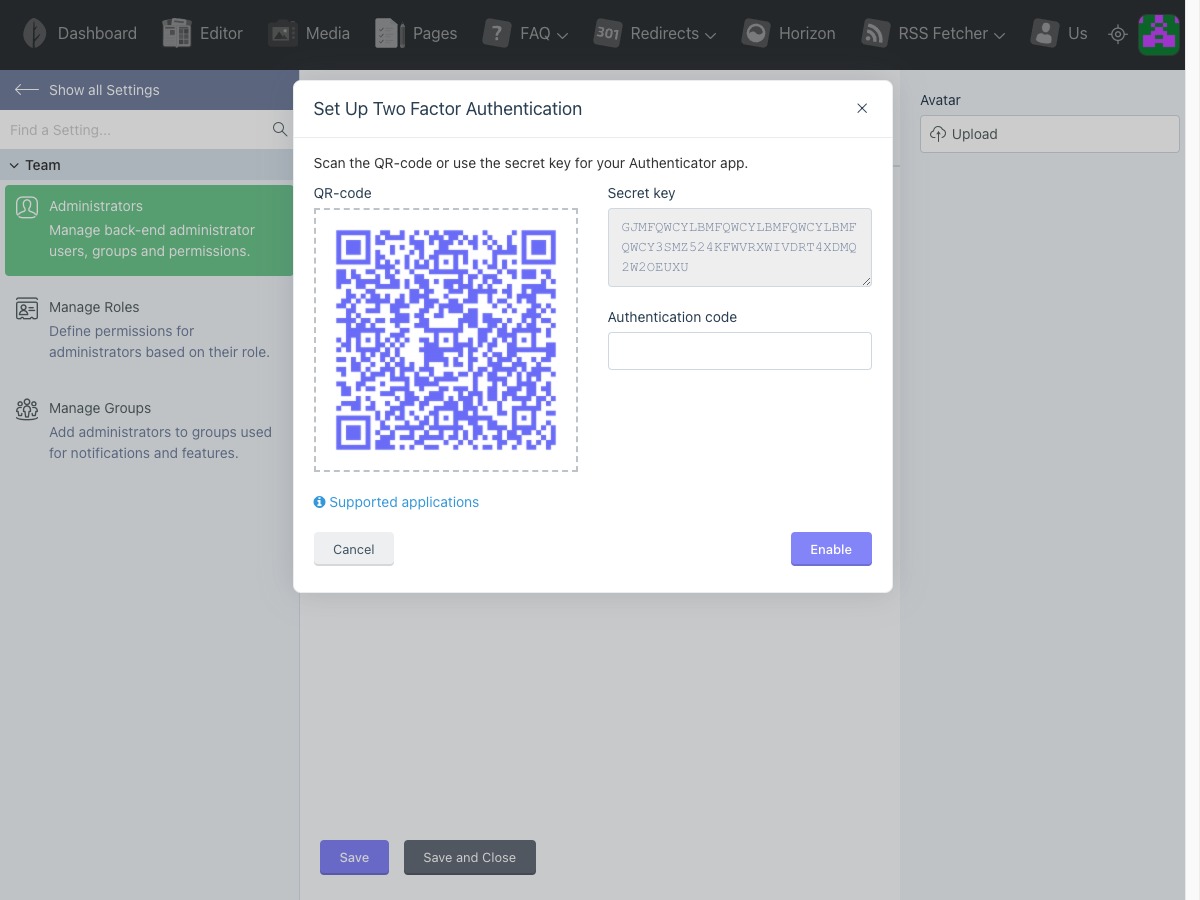1200x900 pixels.
Task: Open the Media camera icon
Action: pyautogui.click(x=283, y=33)
